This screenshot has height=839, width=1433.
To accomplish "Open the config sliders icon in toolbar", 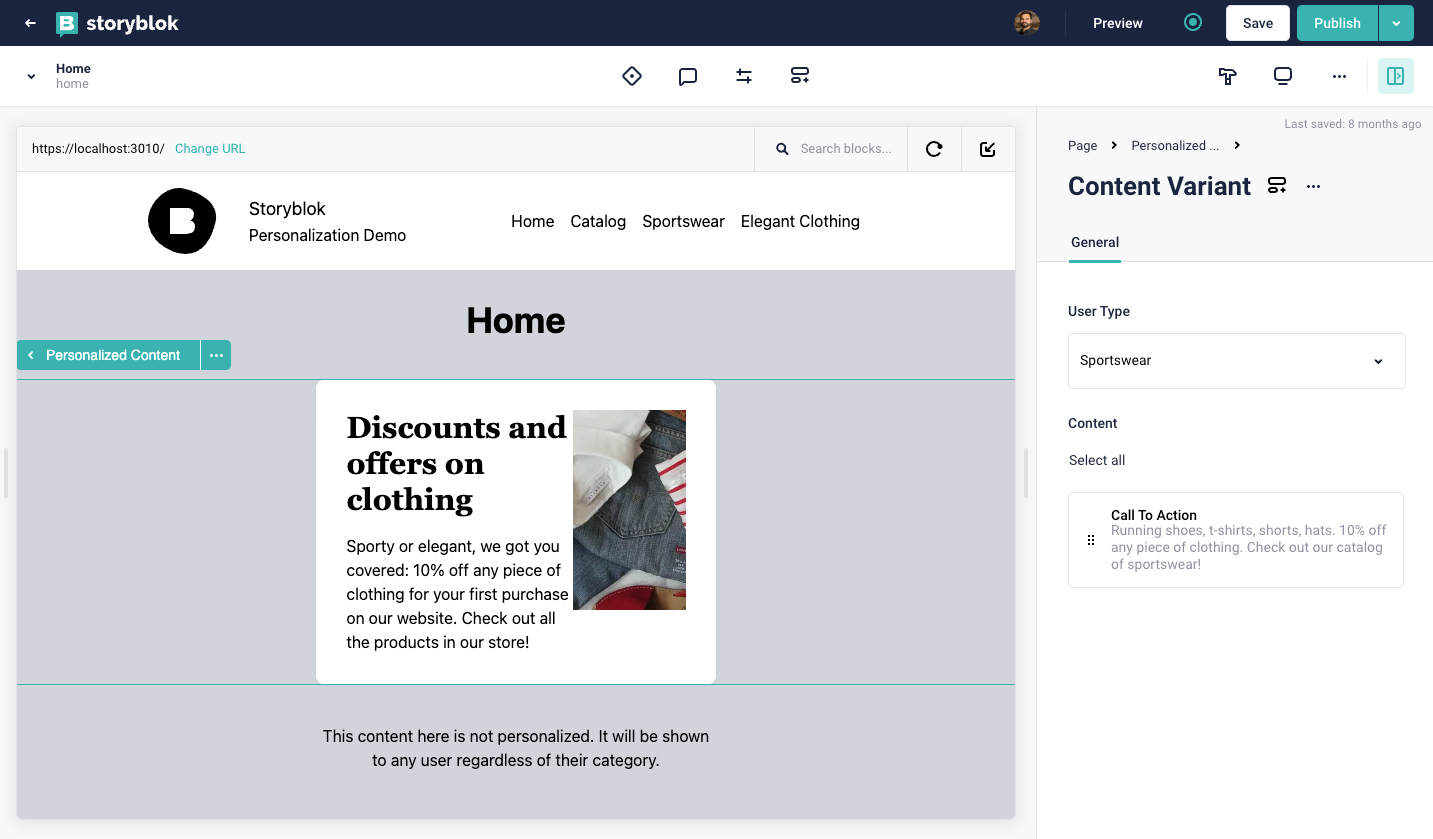I will click(x=744, y=76).
